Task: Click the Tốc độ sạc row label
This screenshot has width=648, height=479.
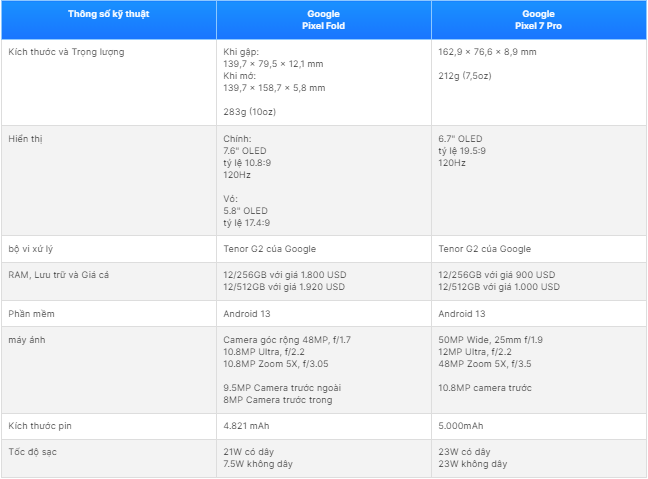Action: coord(33,452)
